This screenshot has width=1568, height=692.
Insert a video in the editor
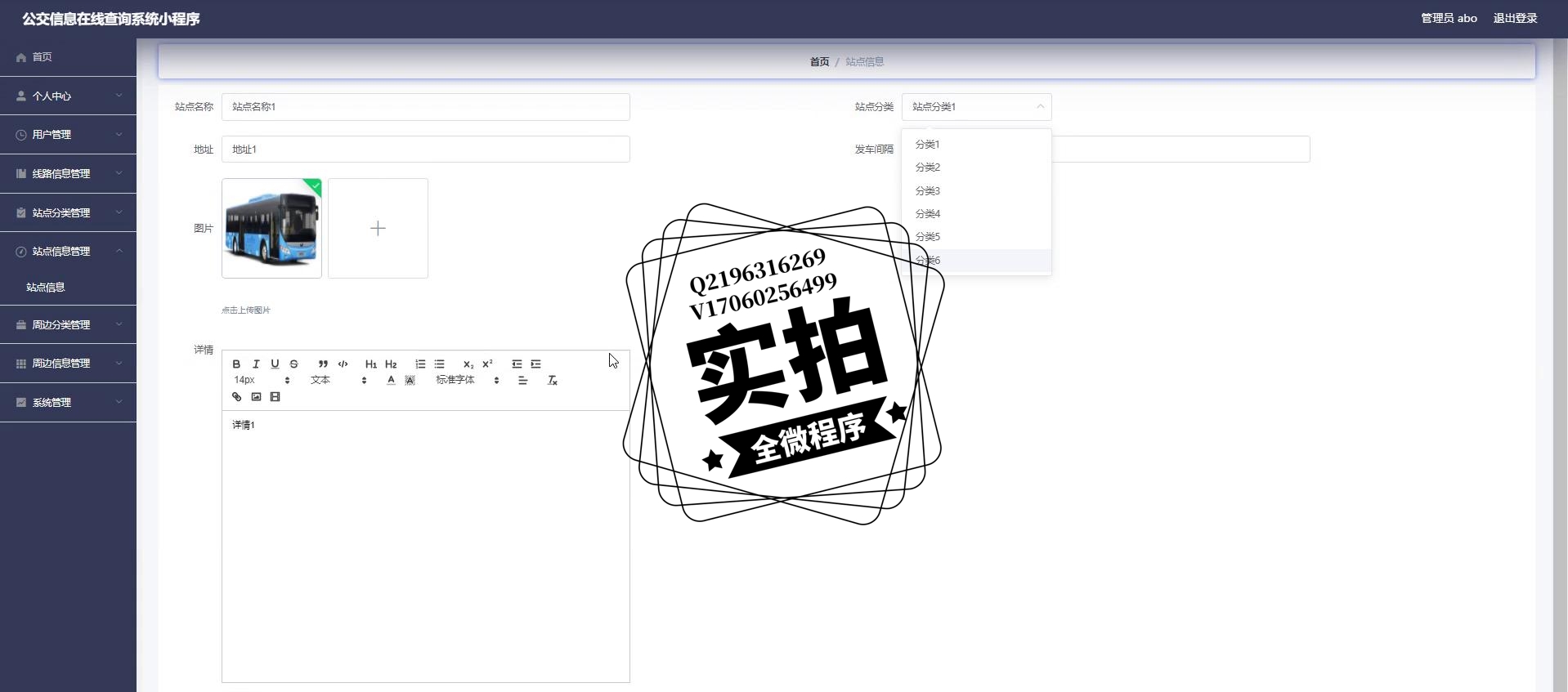(x=276, y=397)
